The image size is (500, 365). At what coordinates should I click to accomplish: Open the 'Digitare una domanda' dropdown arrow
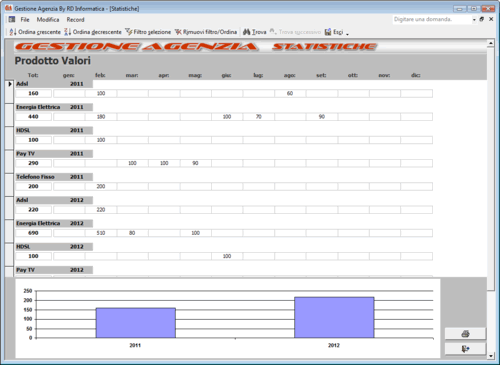(474, 20)
